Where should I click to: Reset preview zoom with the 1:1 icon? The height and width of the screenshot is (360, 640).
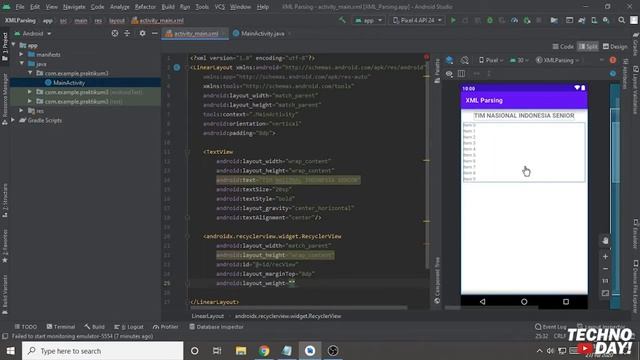[605, 281]
